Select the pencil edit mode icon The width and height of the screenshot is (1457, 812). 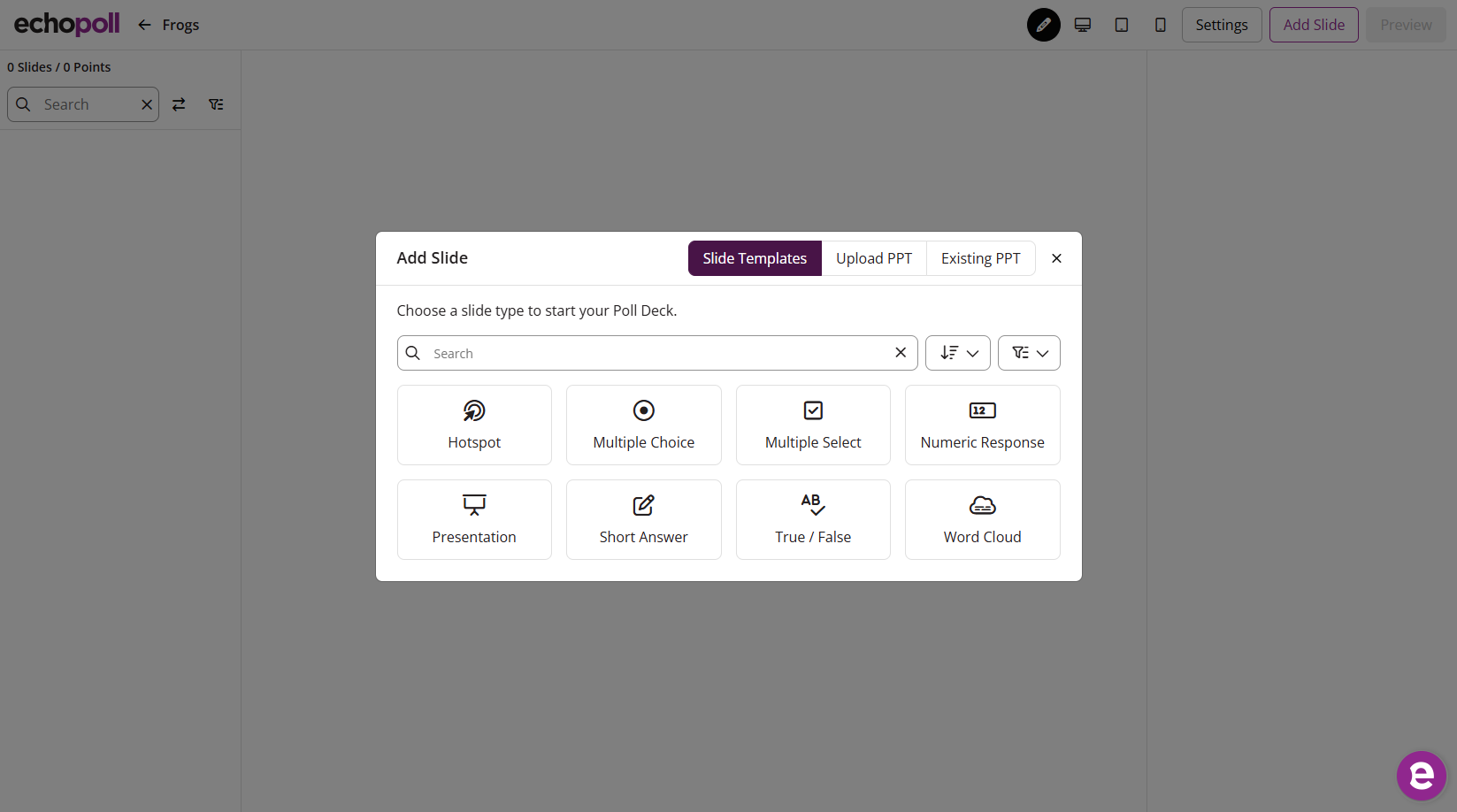click(1043, 25)
